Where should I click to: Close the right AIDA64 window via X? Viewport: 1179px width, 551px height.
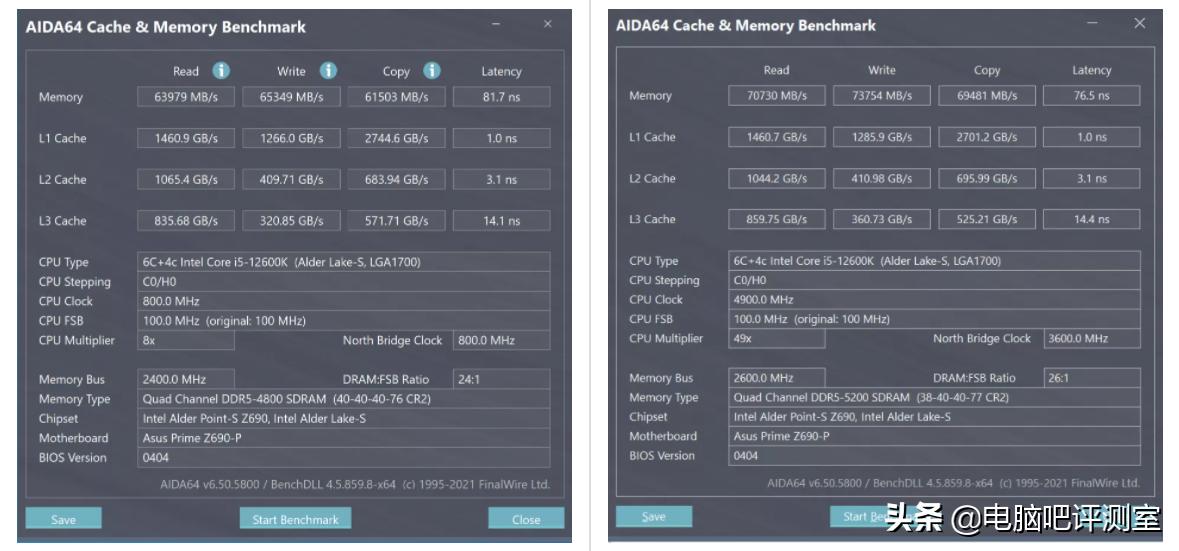click(x=1140, y=23)
